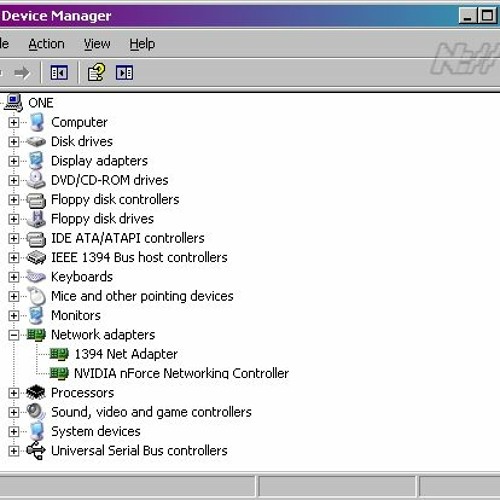Click the Mice and other pointing devices icon
Screen dimensions: 500x500
point(36,296)
